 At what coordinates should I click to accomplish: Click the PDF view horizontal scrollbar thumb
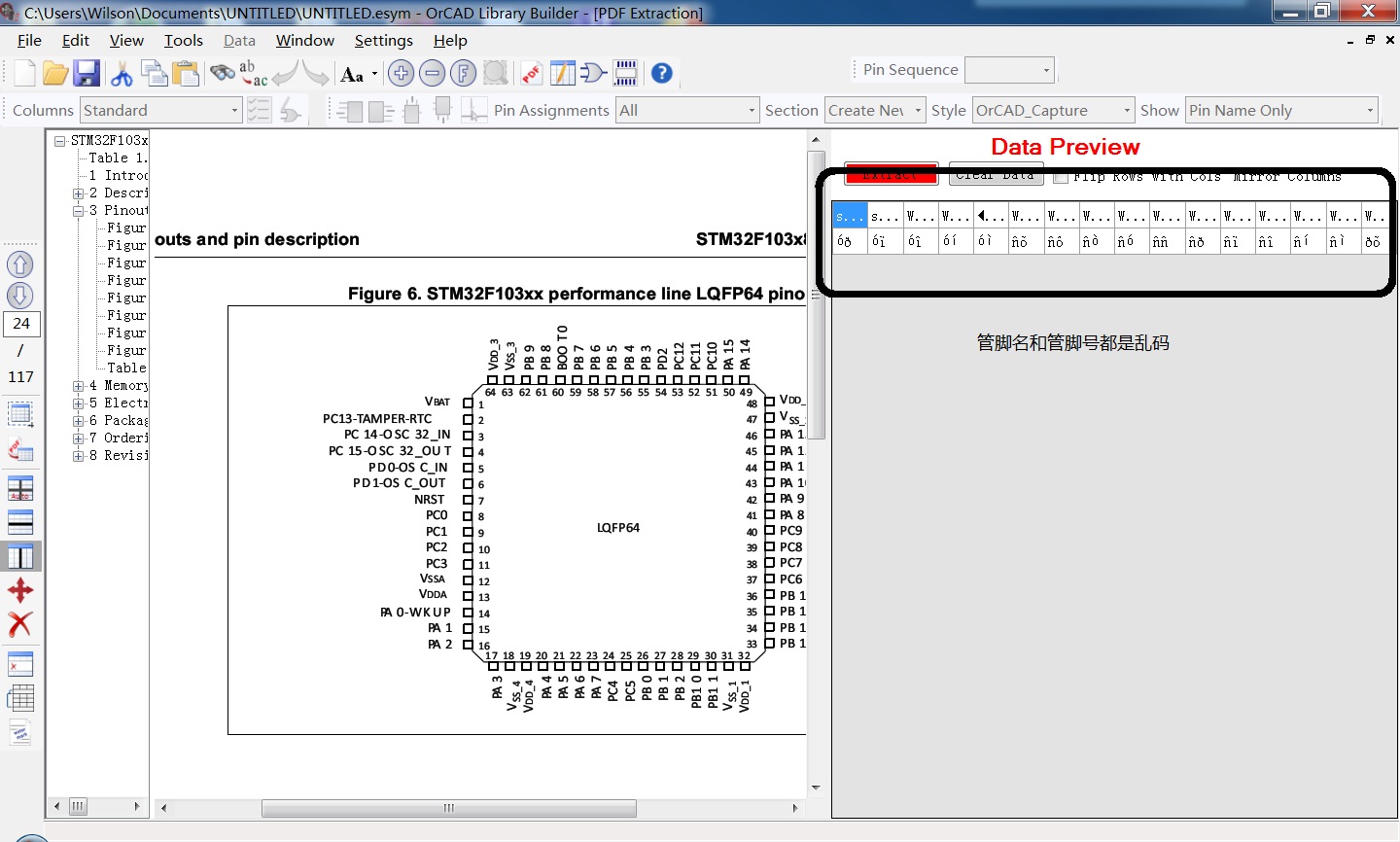point(449,808)
